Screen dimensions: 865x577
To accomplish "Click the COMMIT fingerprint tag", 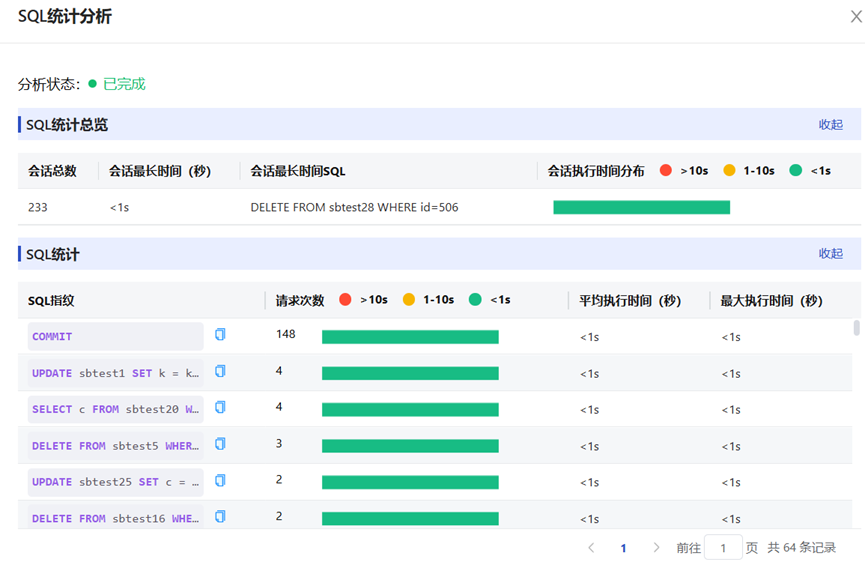I will (x=115, y=336).
